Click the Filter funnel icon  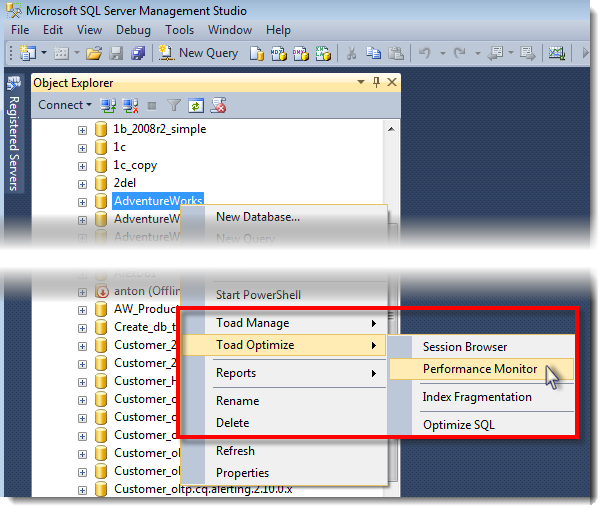[174, 105]
